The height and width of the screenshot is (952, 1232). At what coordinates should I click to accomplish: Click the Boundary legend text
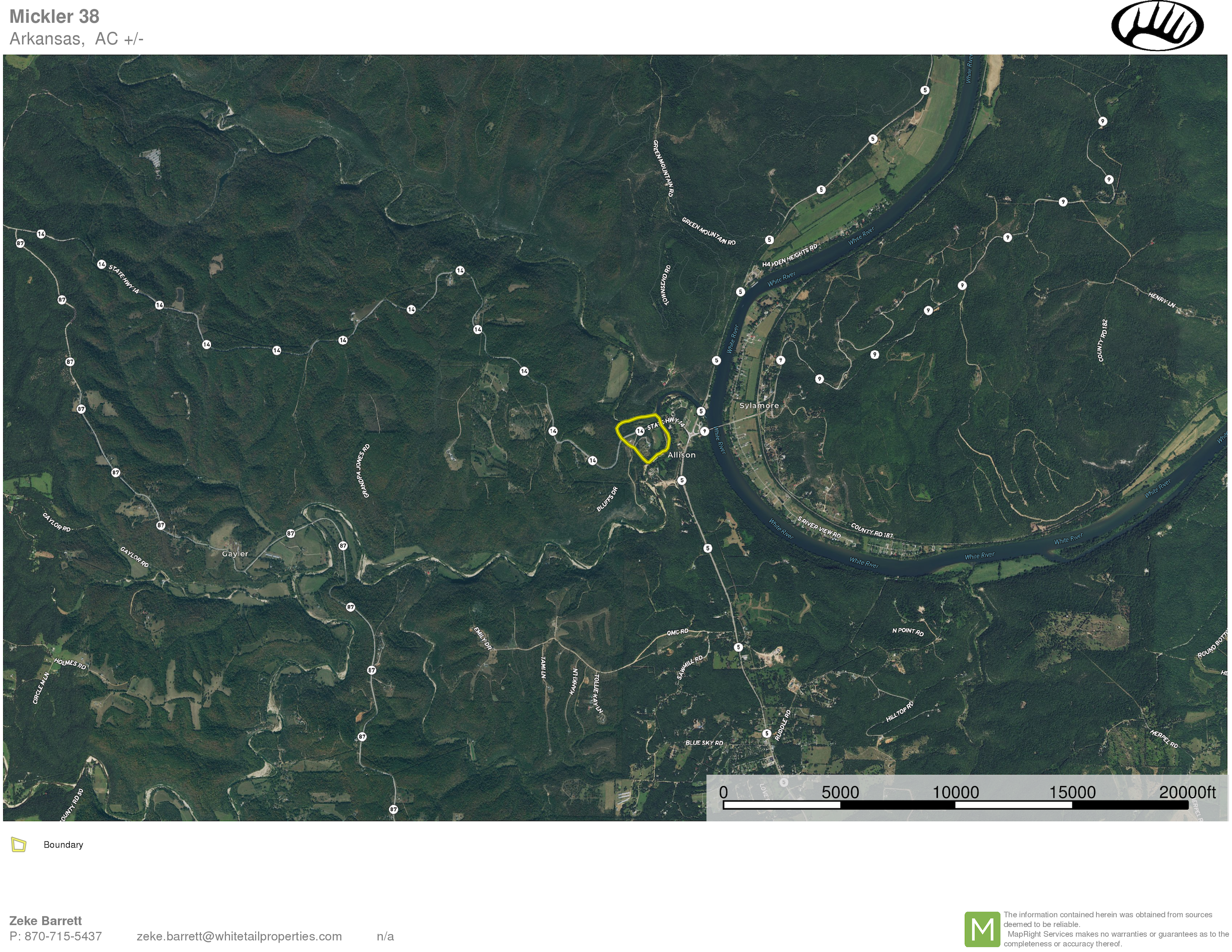[x=63, y=844]
